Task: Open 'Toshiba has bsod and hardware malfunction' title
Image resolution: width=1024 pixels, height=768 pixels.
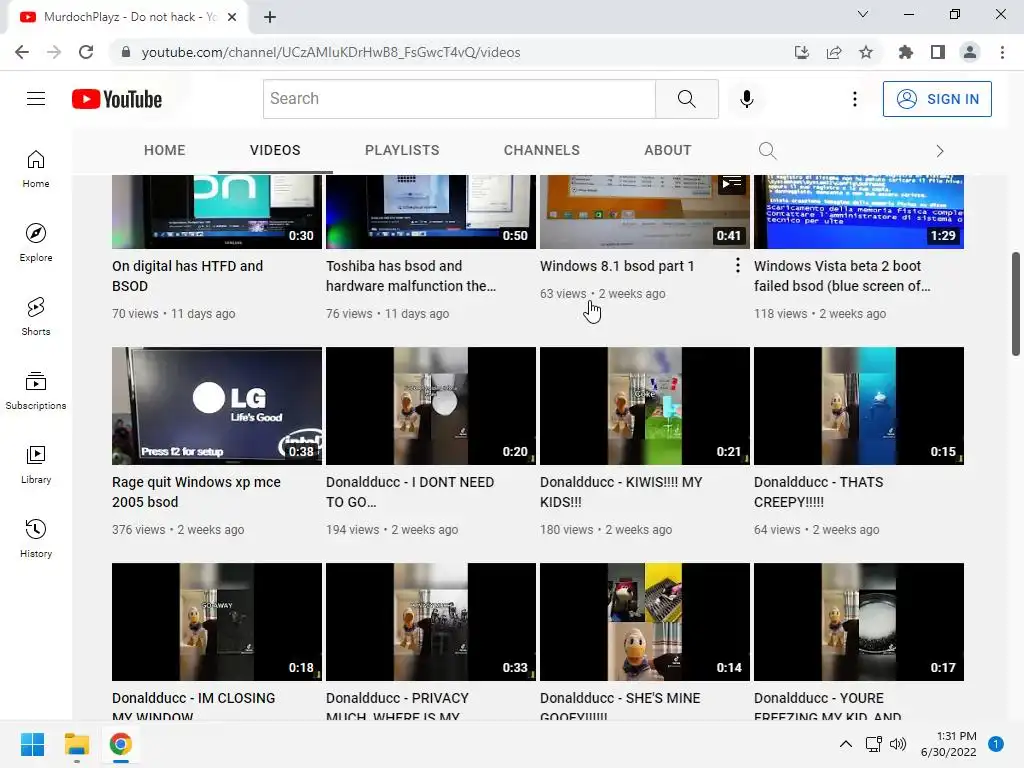Action: pyautogui.click(x=411, y=276)
